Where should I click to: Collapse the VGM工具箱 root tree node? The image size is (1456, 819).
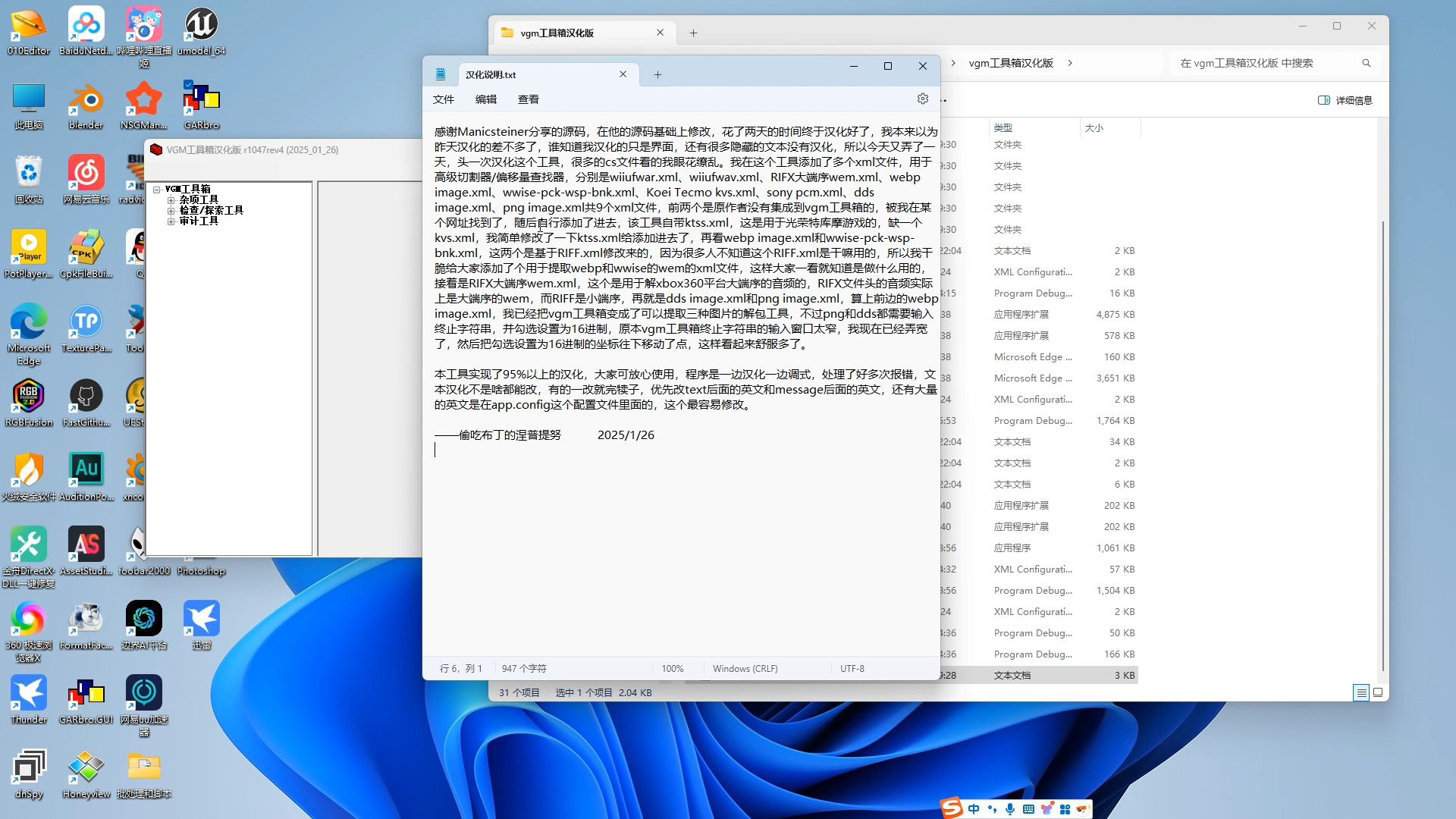click(157, 190)
